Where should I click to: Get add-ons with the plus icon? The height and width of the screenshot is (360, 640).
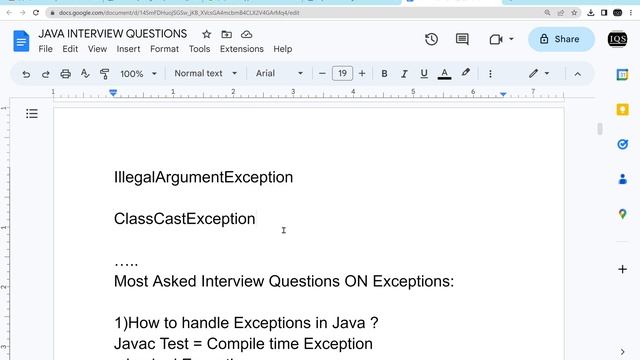622,269
